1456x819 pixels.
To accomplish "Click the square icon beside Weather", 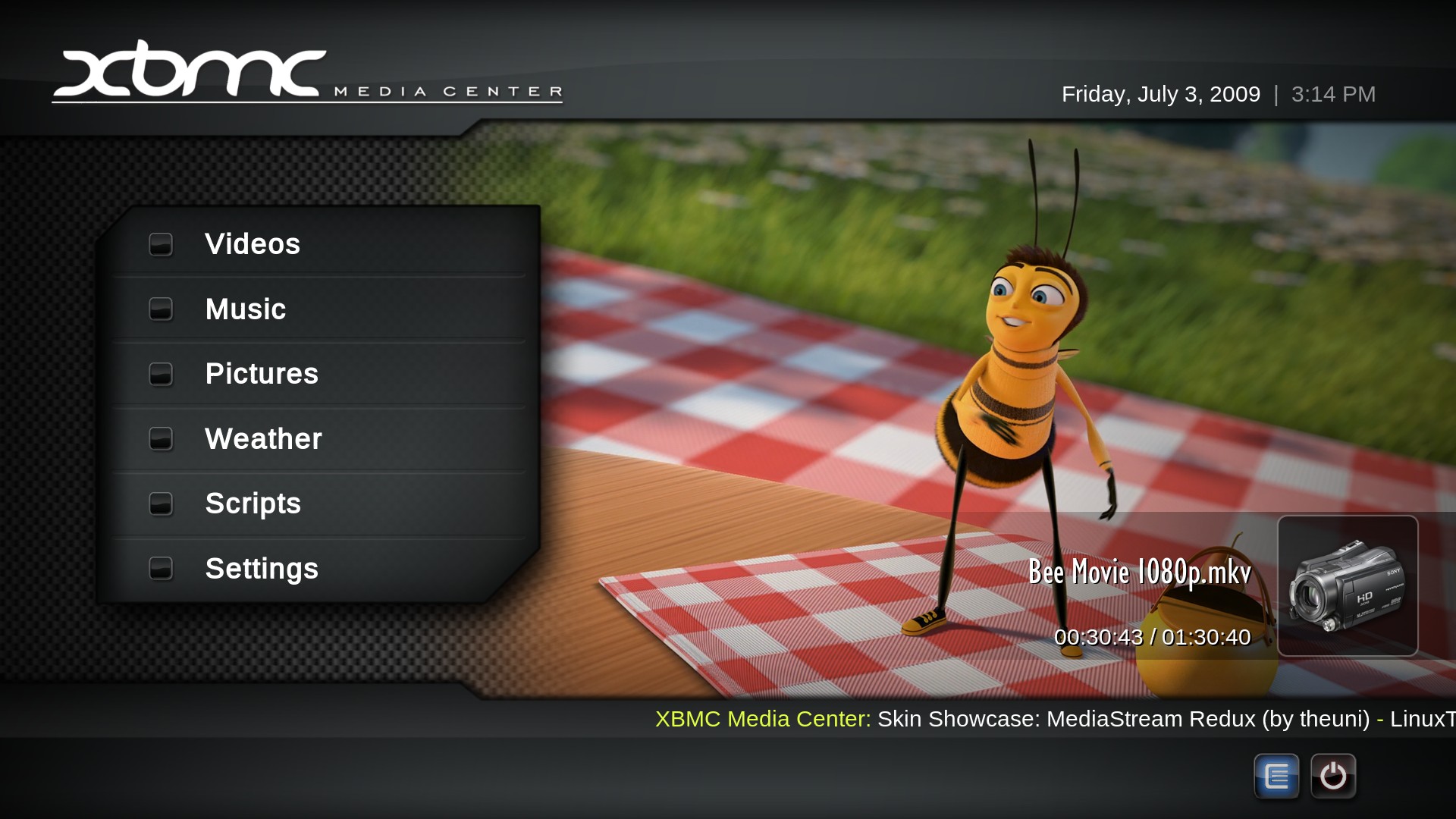I will 161,438.
